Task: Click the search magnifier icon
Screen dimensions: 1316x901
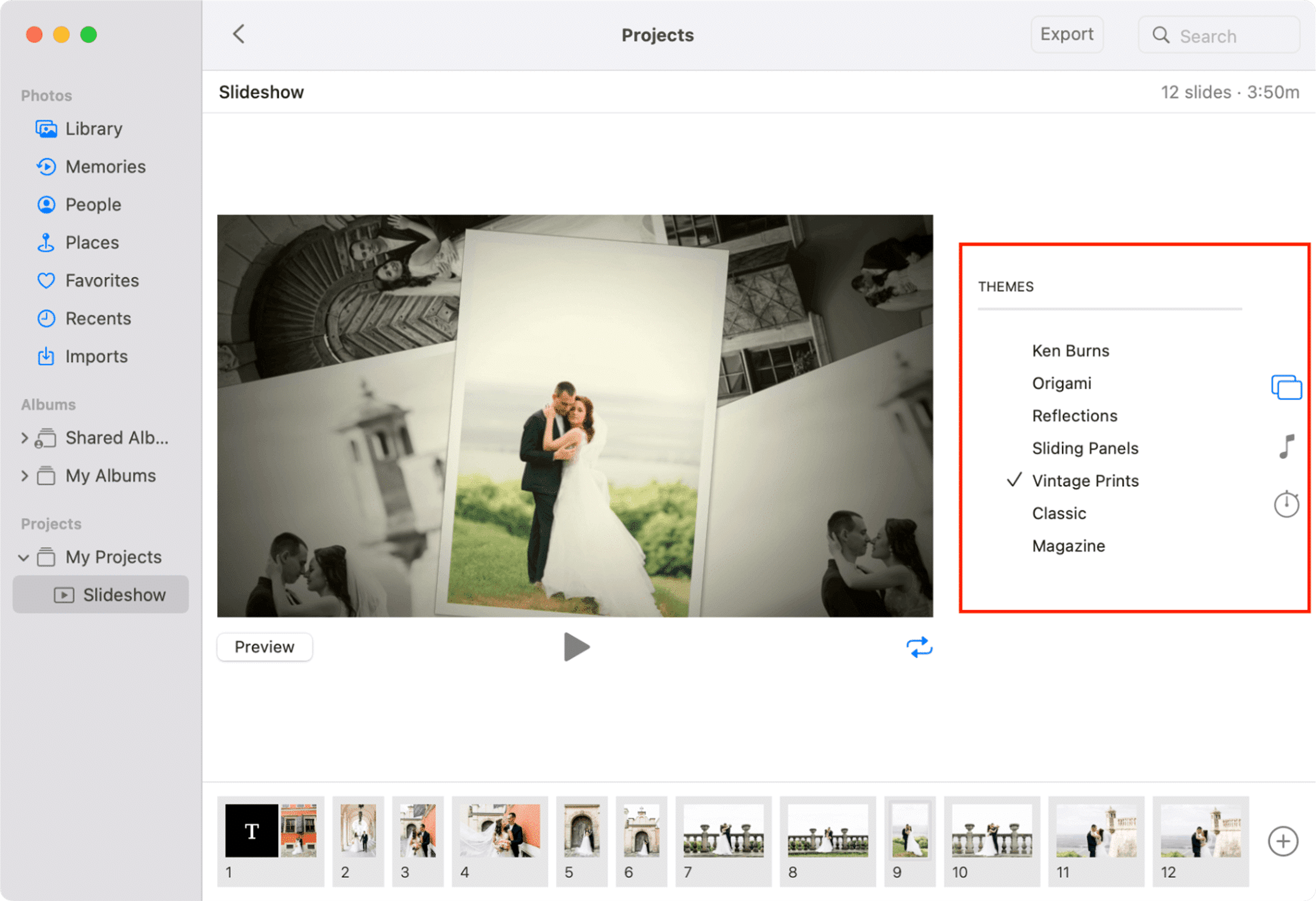Action: point(1160,35)
